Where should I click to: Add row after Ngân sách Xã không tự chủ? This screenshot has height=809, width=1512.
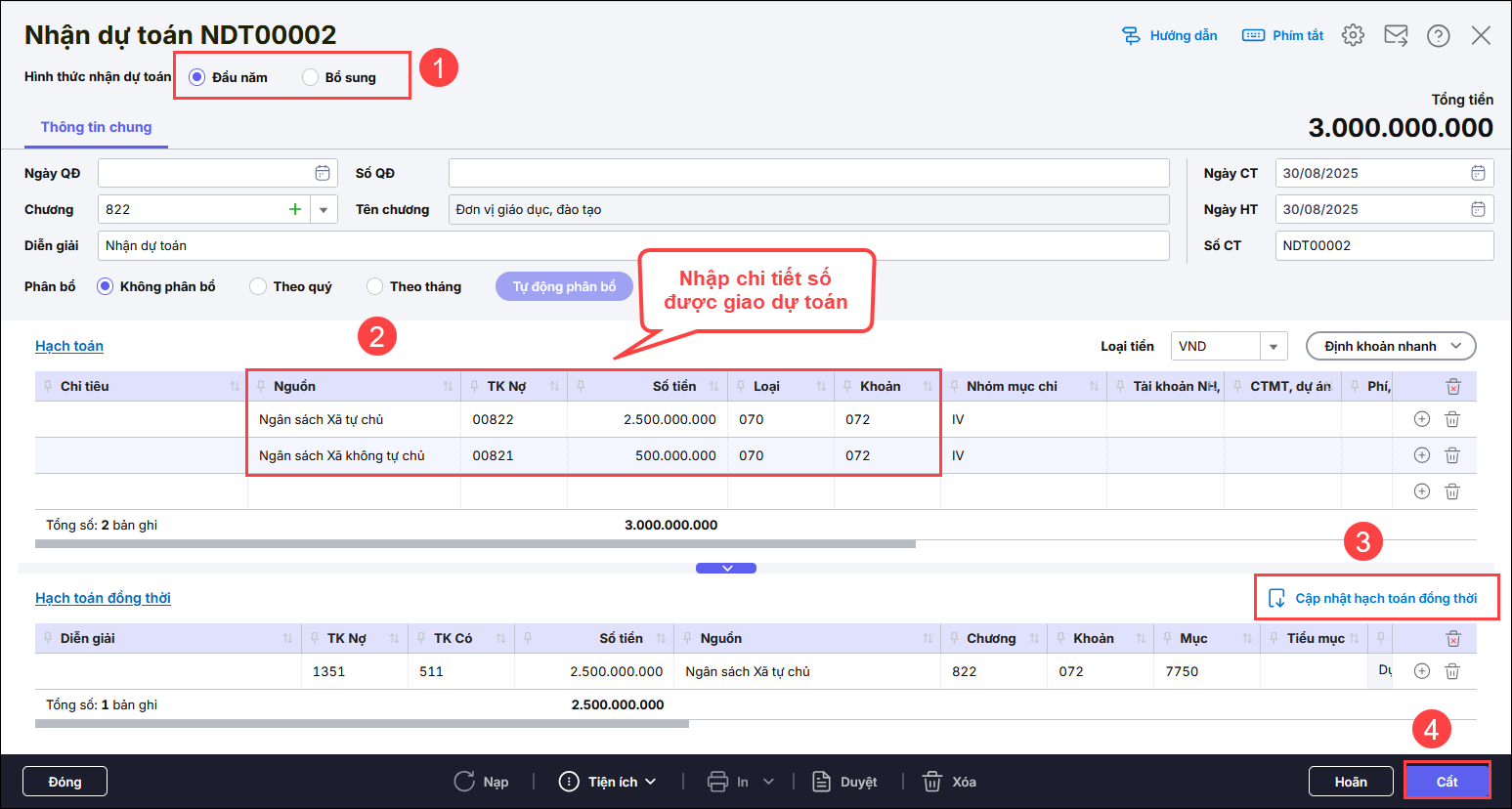(x=1422, y=455)
